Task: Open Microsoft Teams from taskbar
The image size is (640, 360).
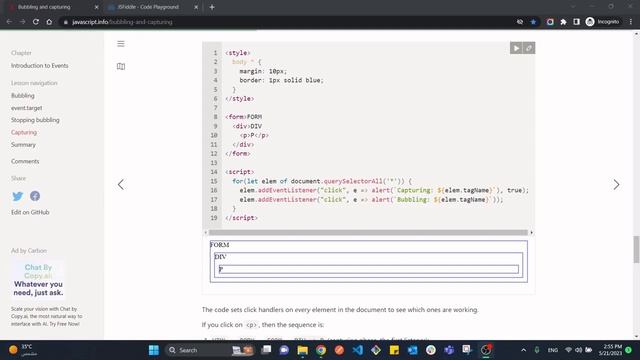Action: pyautogui.click(x=449, y=350)
